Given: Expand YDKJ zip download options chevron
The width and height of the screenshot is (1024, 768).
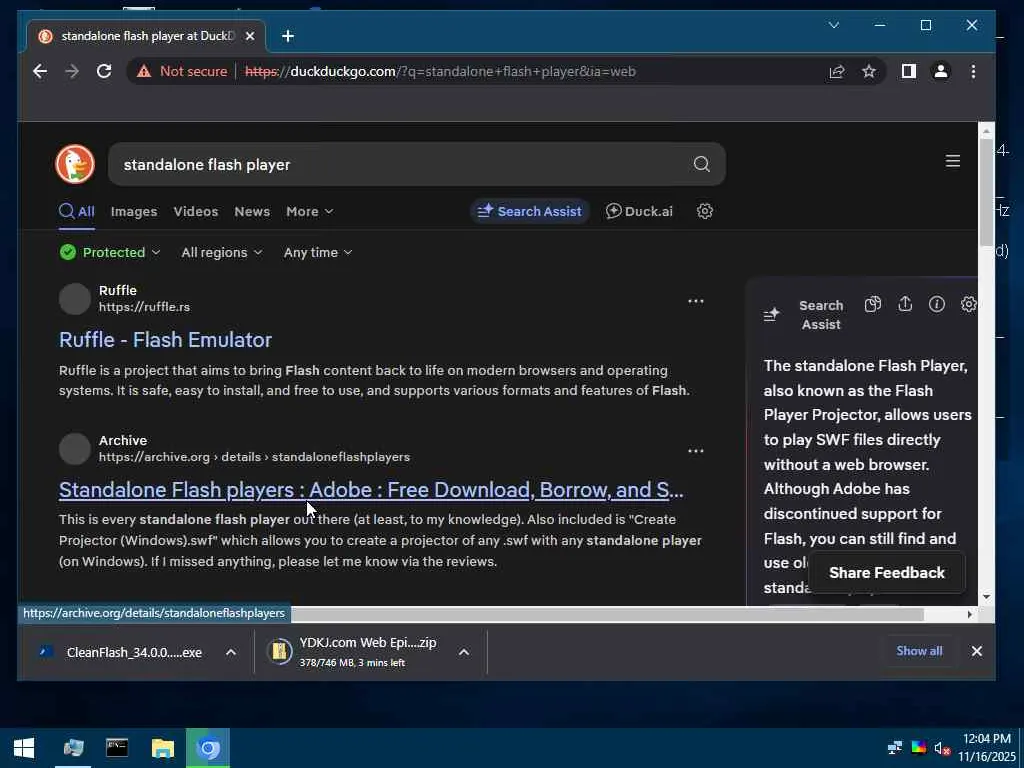Looking at the screenshot, I should click(x=464, y=652).
